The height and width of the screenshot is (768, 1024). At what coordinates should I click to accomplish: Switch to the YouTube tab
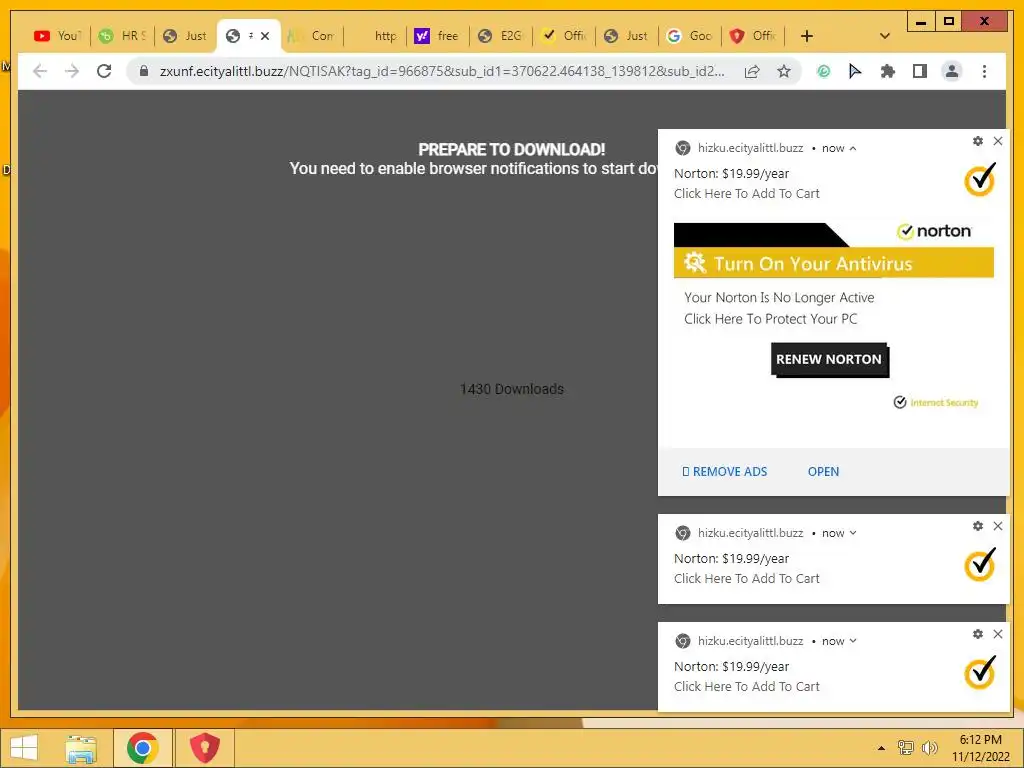click(x=56, y=36)
